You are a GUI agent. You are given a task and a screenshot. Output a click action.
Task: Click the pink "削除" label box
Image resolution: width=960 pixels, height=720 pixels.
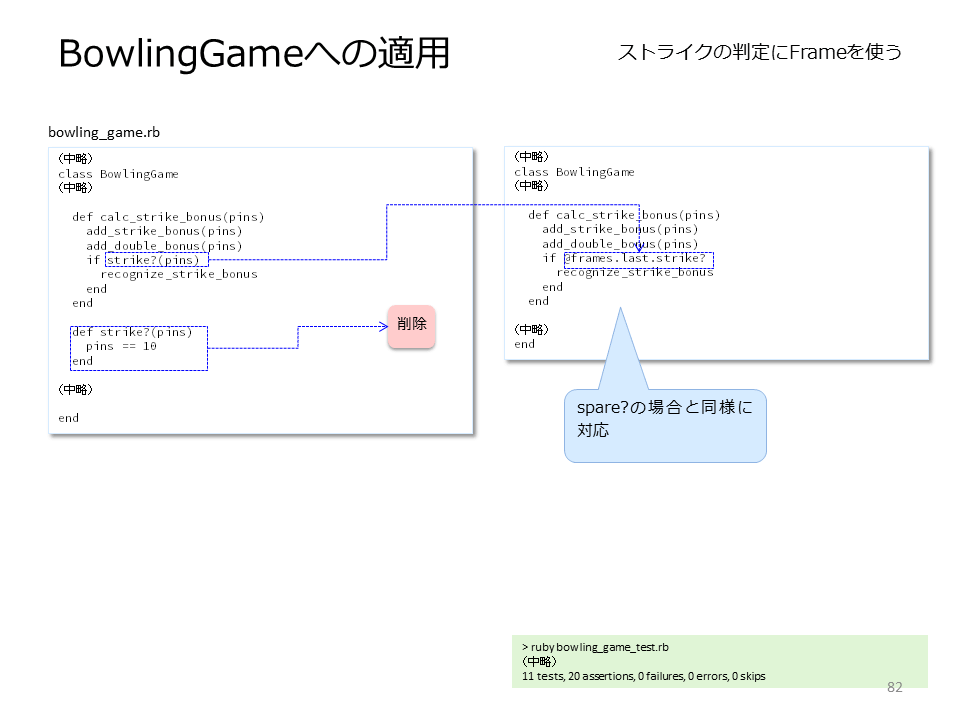pyautogui.click(x=411, y=327)
